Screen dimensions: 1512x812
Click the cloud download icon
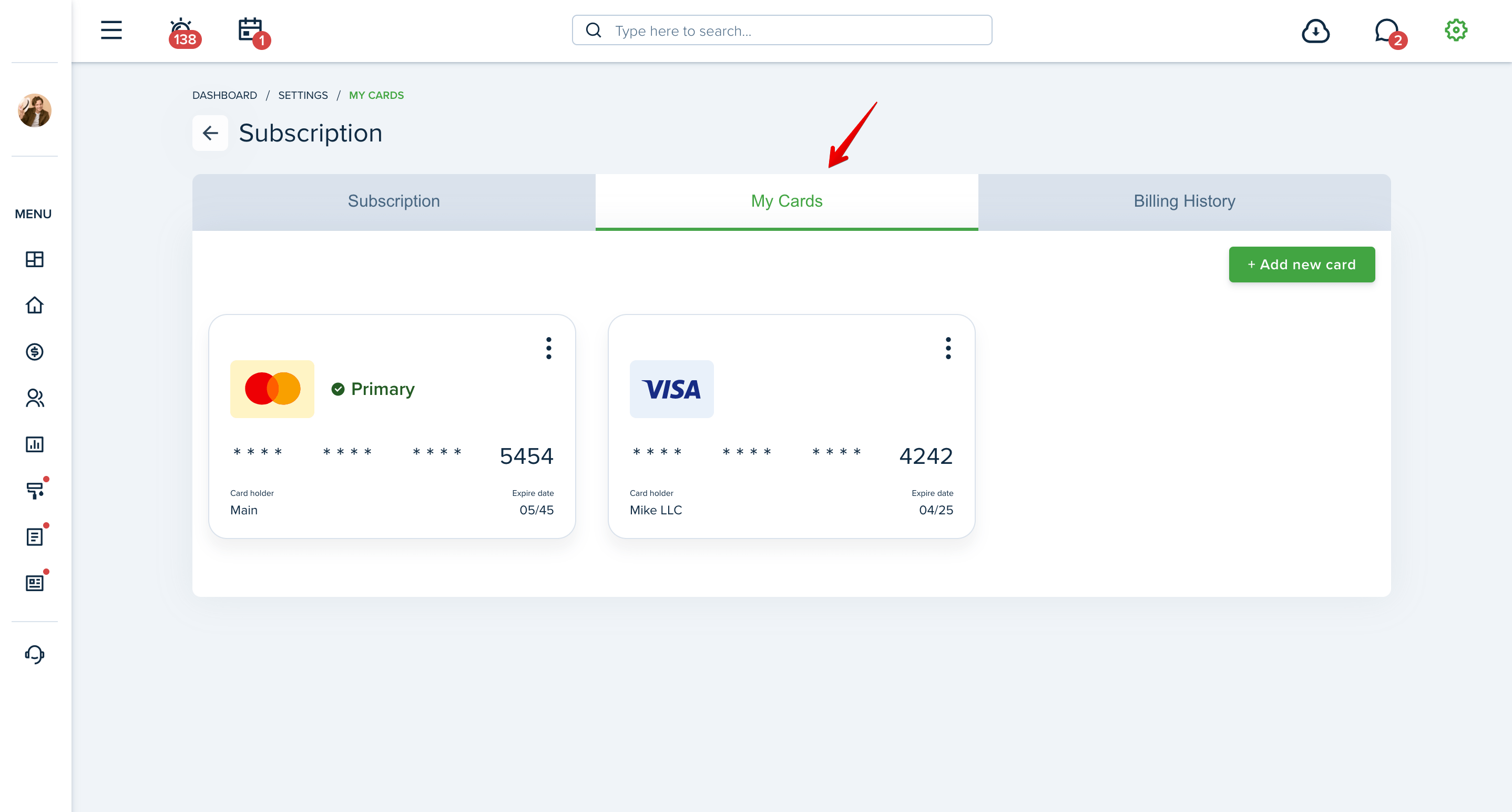click(1315, 31)
